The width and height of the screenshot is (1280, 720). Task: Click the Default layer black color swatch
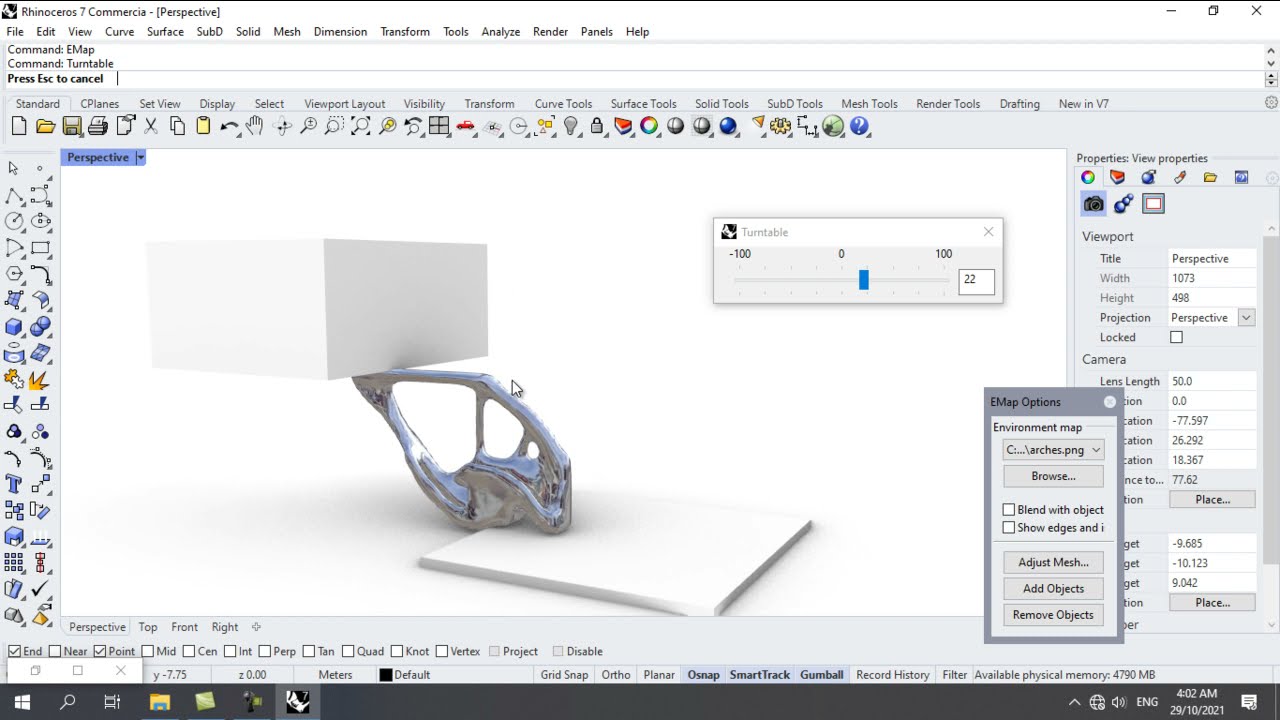coord(385,675)
